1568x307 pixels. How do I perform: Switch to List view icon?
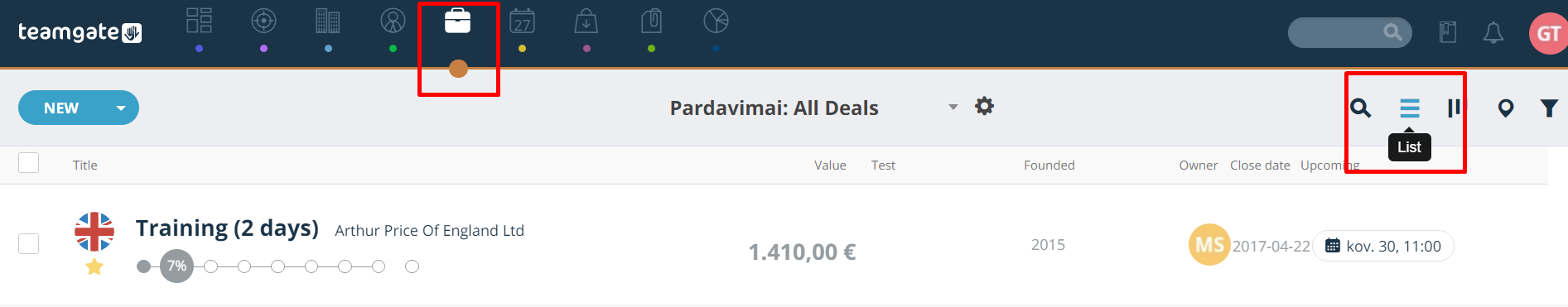pyautogui.click(x=1410, y=108)
